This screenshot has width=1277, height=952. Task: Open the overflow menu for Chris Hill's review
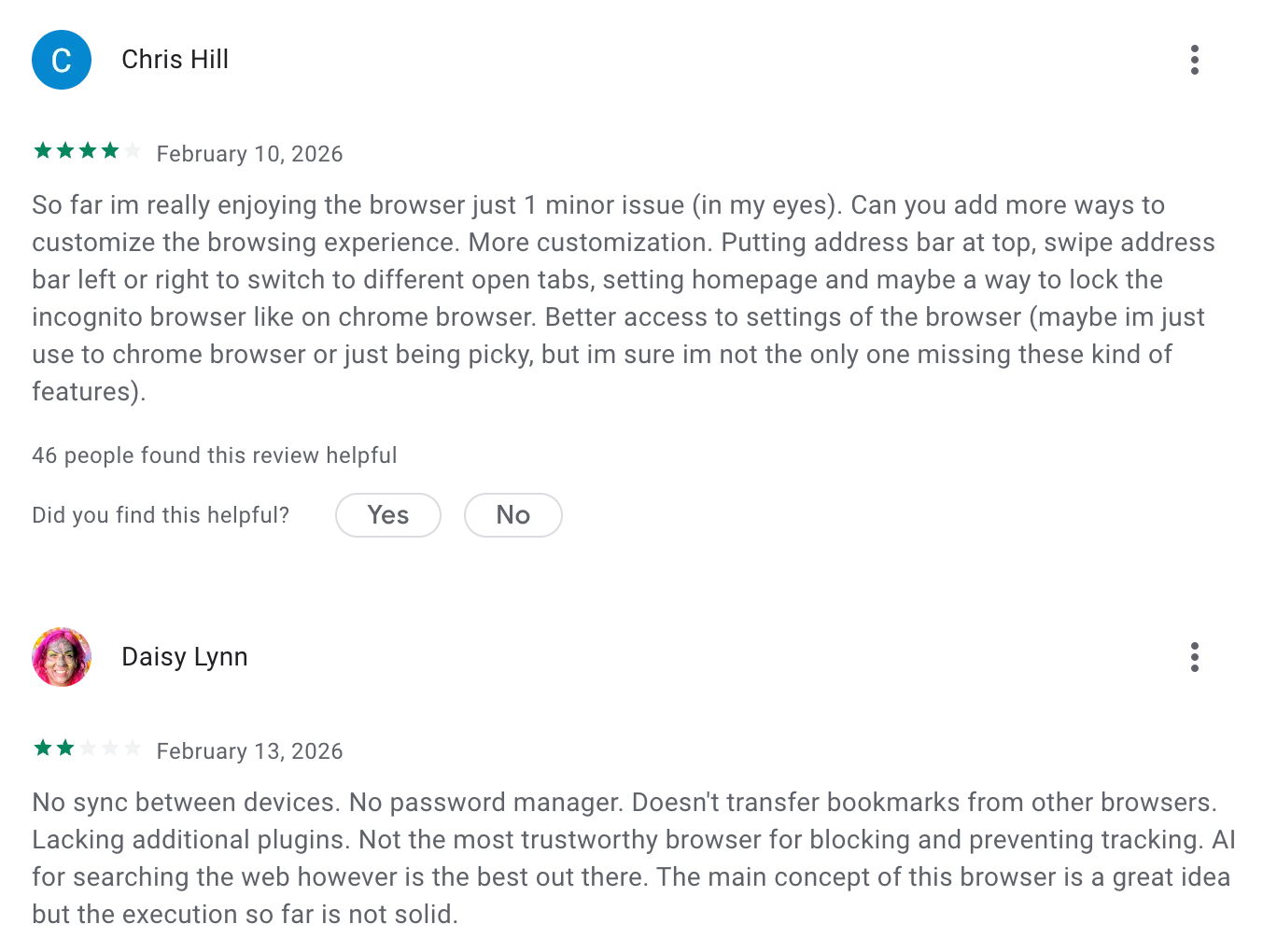[x=1194, y=59]
